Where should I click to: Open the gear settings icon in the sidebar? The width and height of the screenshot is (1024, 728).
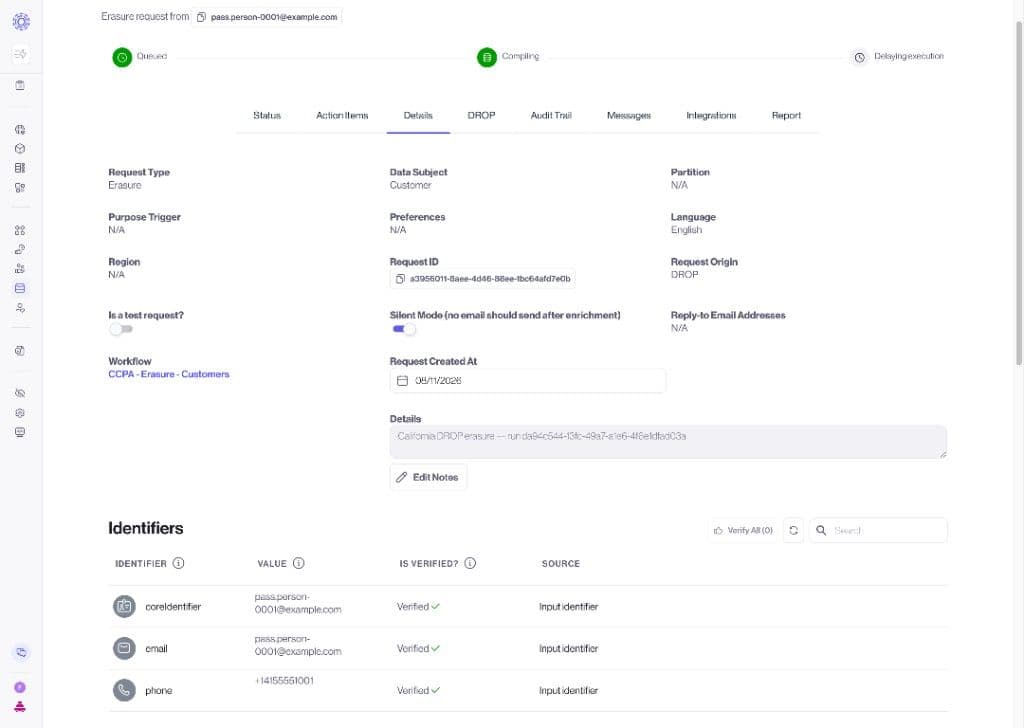click(20, 413)
